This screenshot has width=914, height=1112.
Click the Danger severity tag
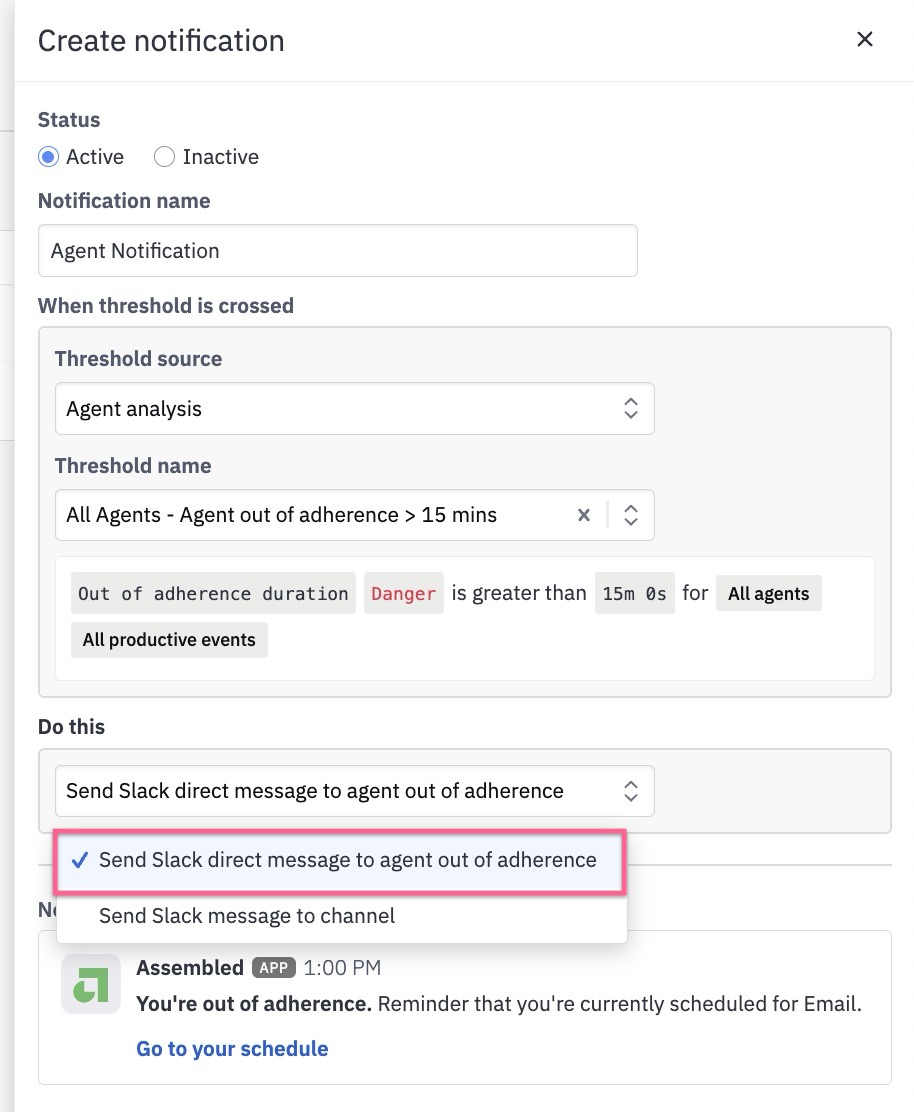point(403,594)
